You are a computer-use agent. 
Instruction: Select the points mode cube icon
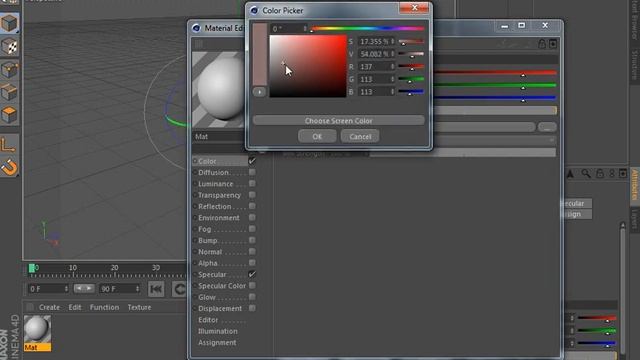(9, 70)
